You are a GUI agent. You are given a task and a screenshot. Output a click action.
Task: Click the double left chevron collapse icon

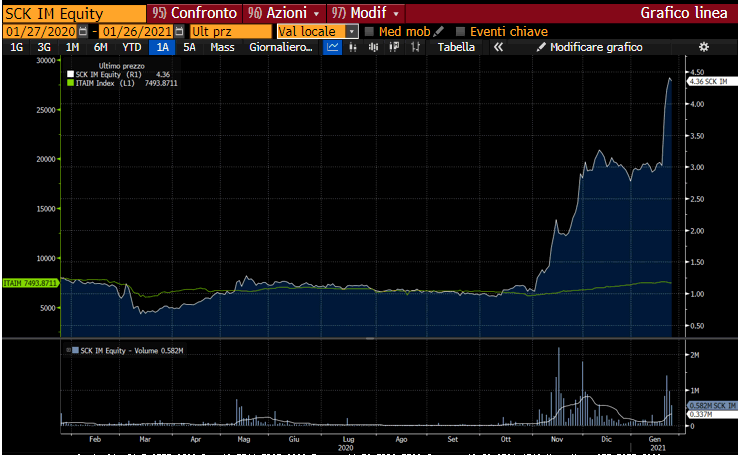(497, 47)
